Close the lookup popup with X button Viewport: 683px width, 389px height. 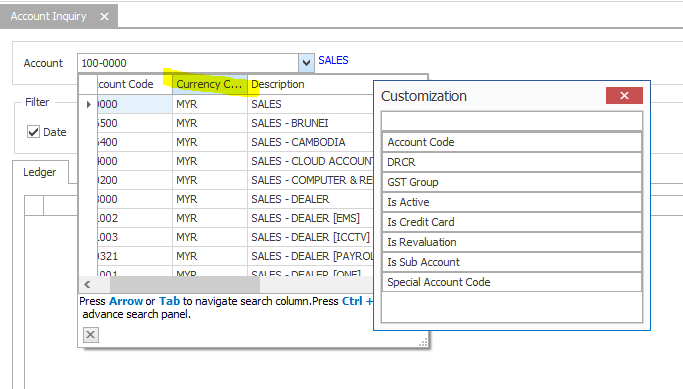[x=91, y=335]
